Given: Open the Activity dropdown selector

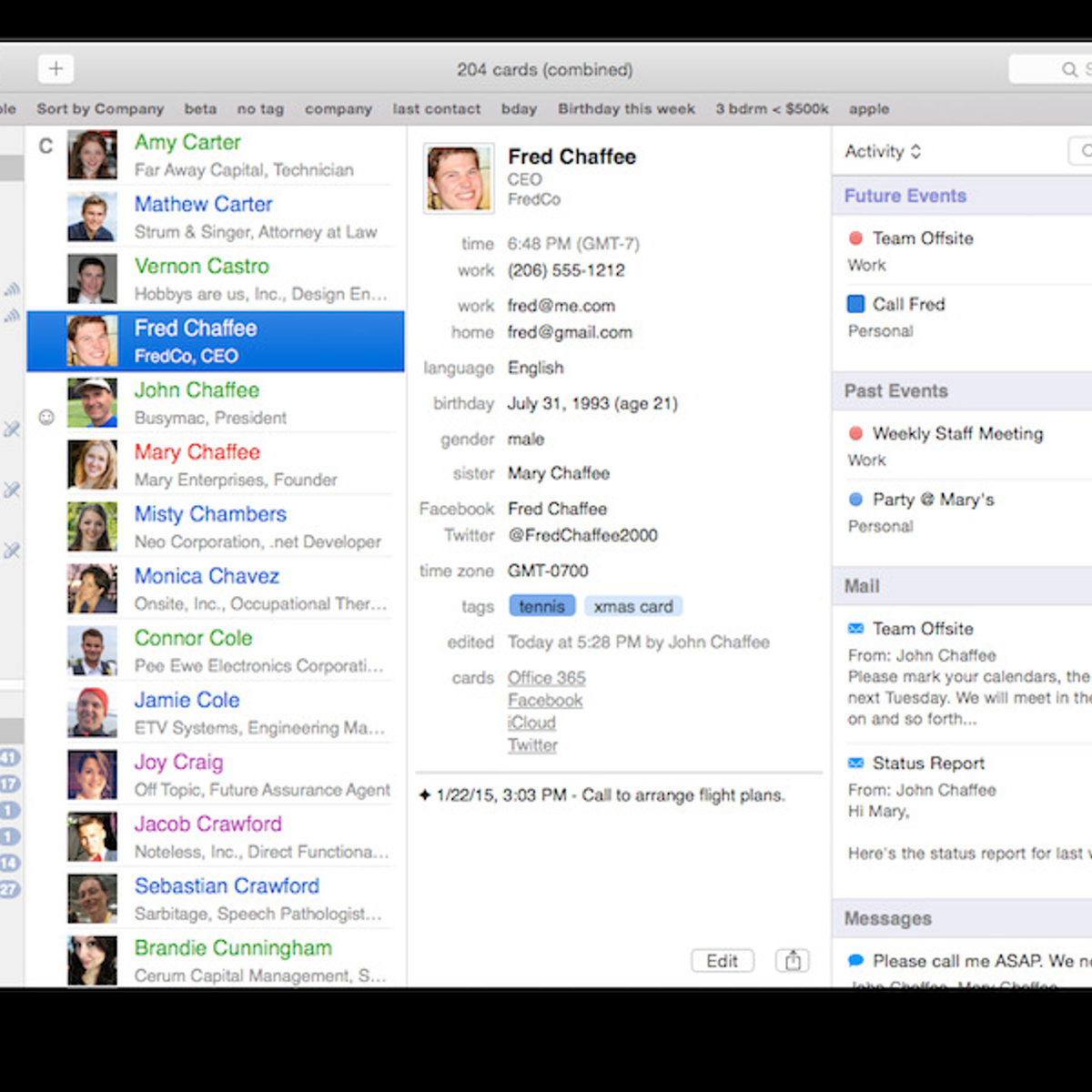Looking at the screenshot, I should click(x=883, y=152).
